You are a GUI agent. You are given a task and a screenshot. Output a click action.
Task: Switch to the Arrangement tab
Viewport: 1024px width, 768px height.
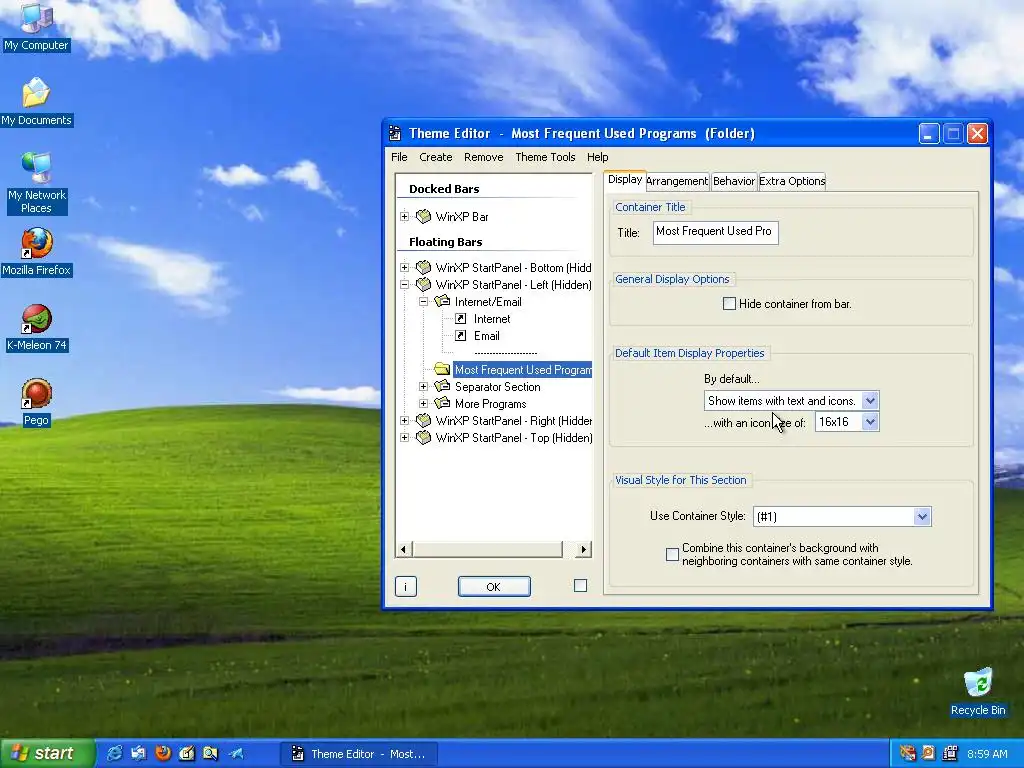[677, 181]
